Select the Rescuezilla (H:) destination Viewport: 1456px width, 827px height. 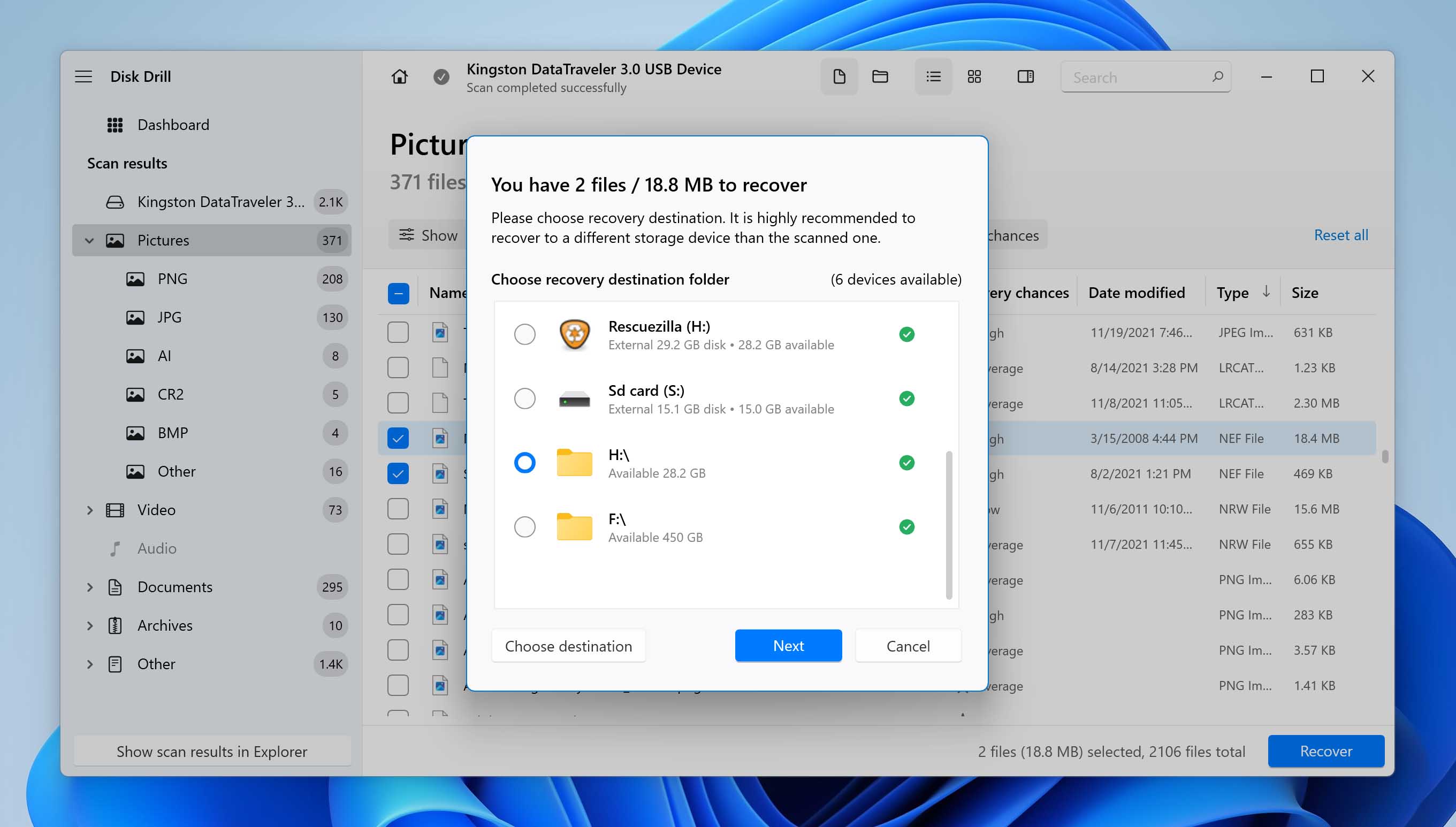pos(524,333)
